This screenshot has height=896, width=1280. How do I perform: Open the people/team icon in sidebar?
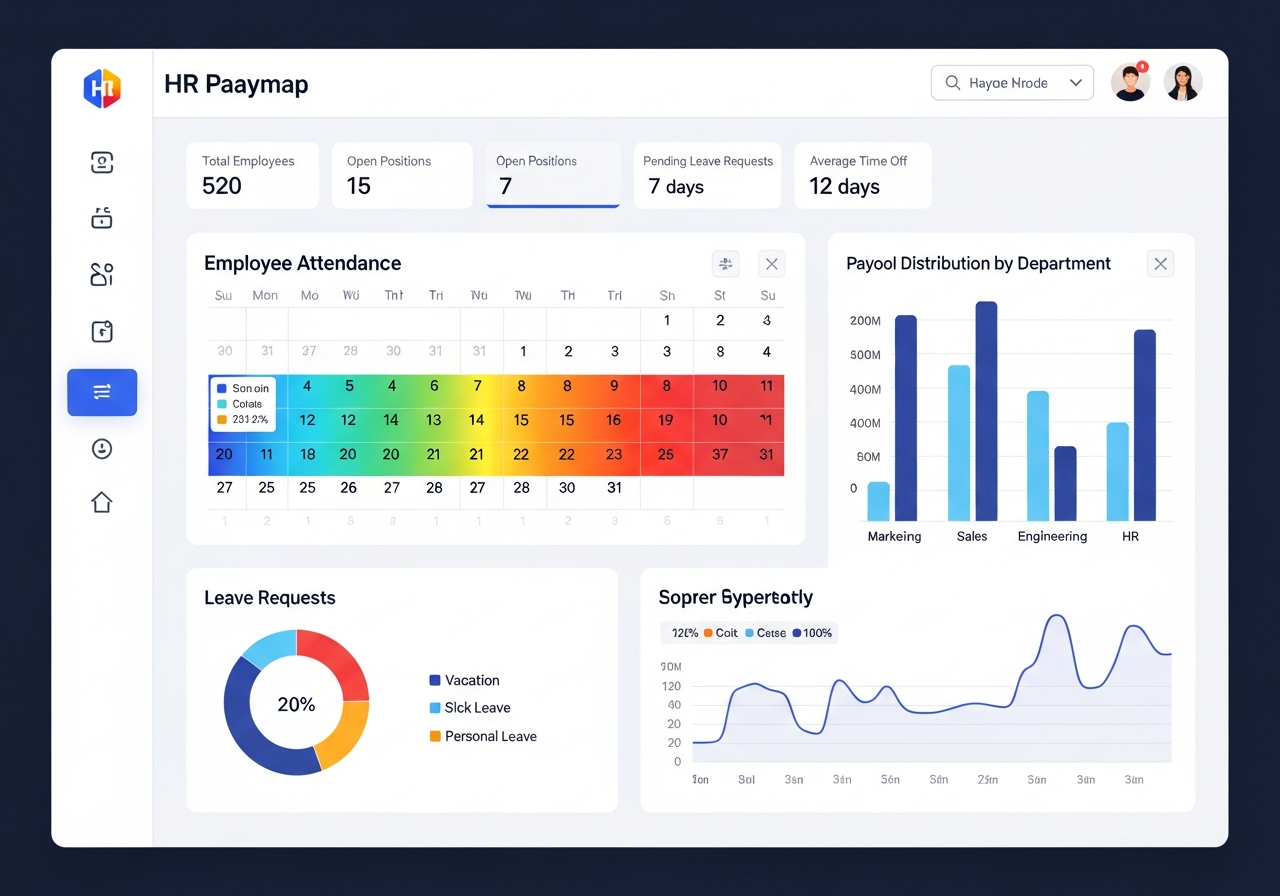pos(102,275)
